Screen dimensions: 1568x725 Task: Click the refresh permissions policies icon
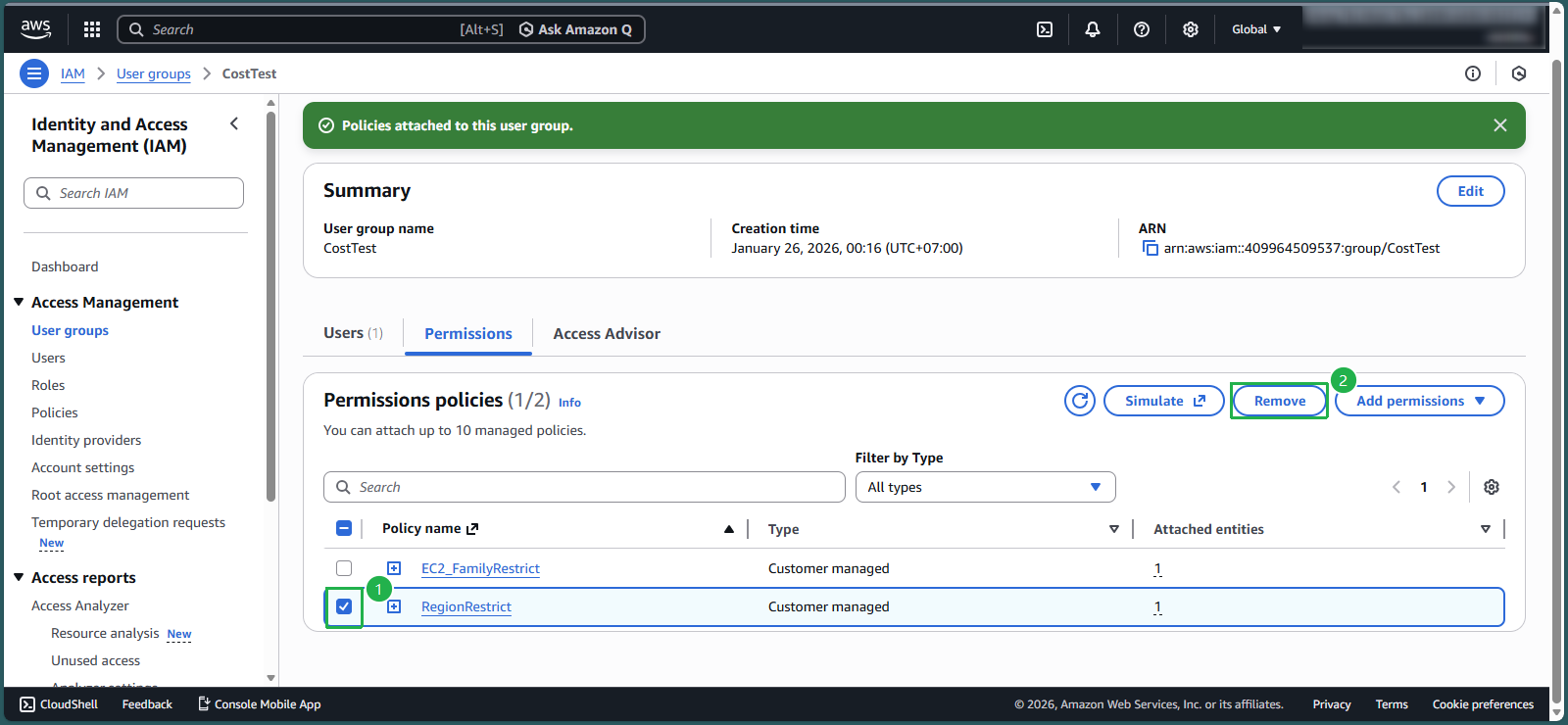[1080, 401]
